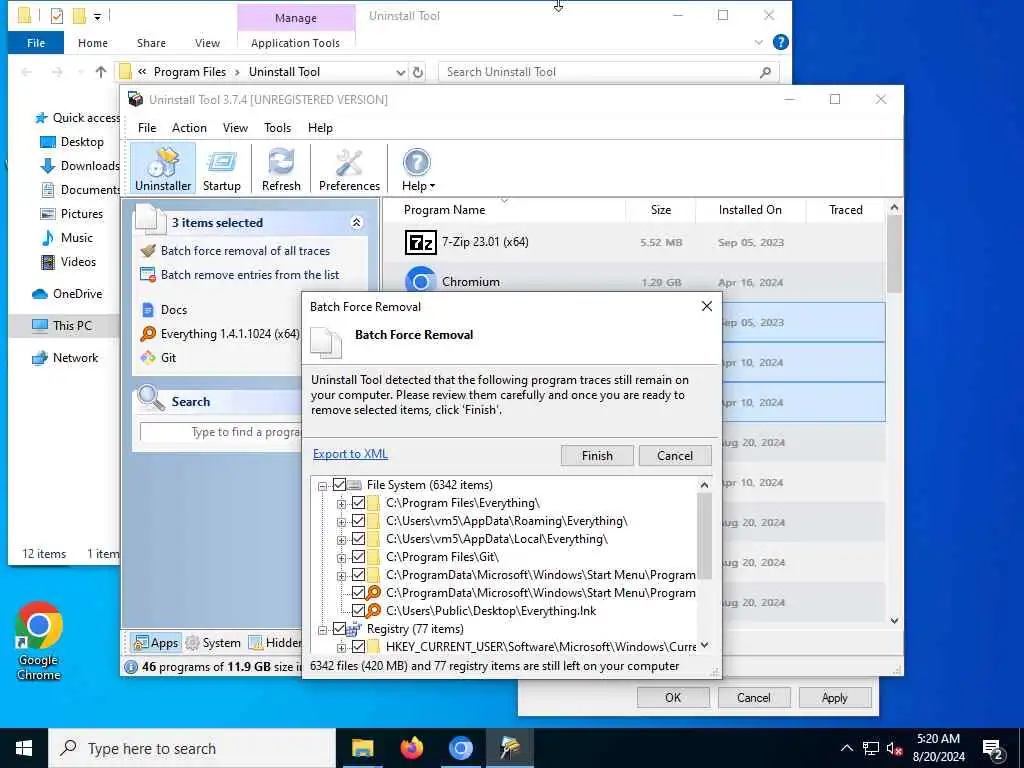1024x768 pixels.
Task: Cancel the Batch Force Removal dialog
Action: (x=675, y=456)
